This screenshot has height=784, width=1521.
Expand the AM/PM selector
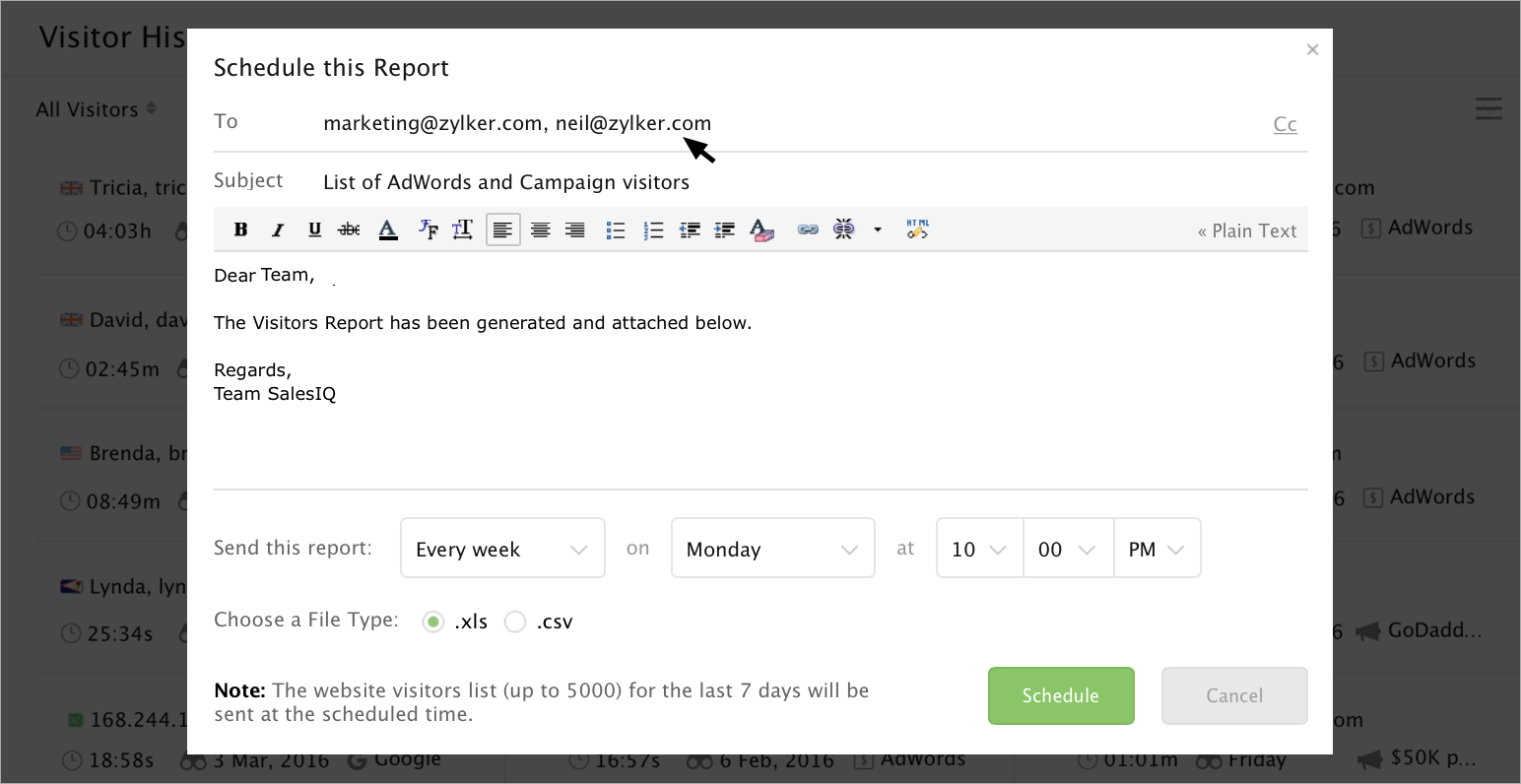1157,549
